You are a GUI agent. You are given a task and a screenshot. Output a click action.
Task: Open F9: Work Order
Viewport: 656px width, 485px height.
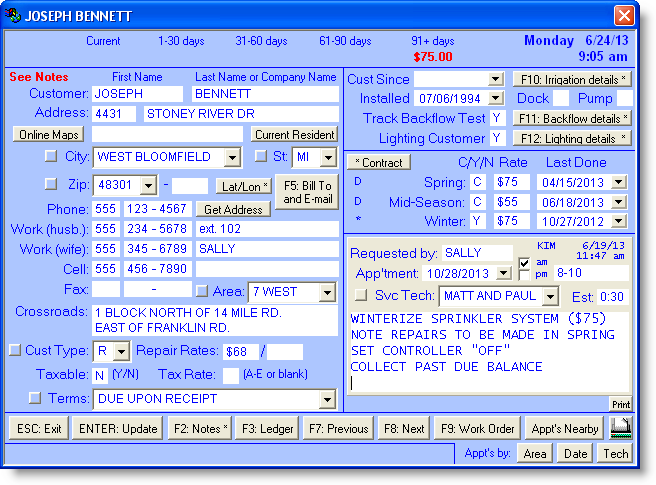pos(477,428)
